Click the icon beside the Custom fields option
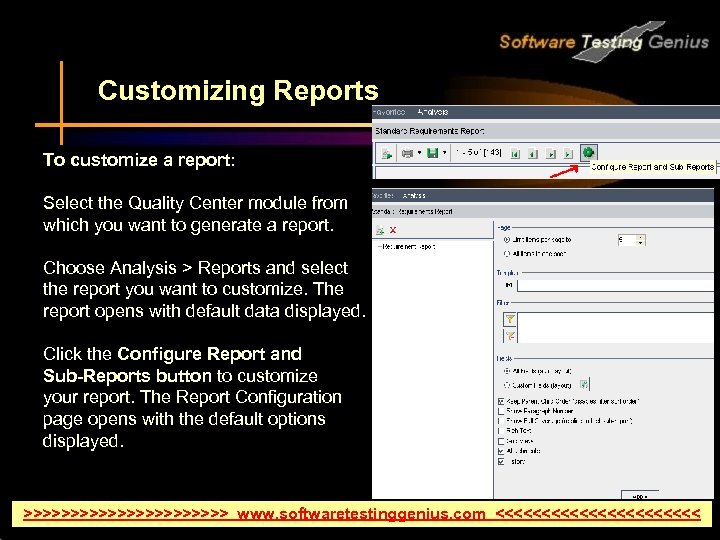The image size is (720, 540). [x=584, y=385]
